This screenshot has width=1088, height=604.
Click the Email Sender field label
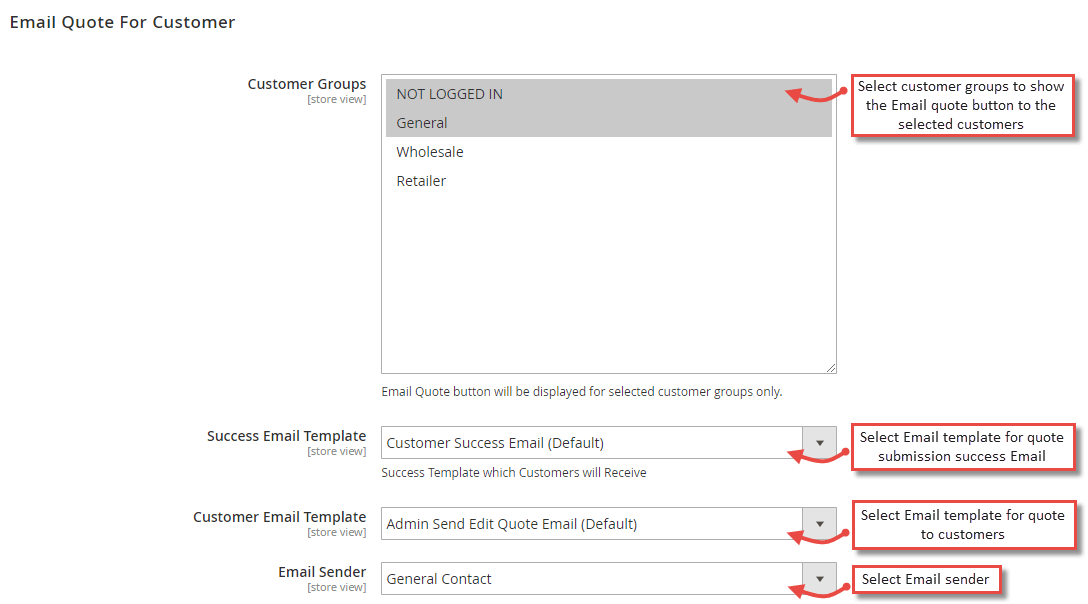pos(322,572)
